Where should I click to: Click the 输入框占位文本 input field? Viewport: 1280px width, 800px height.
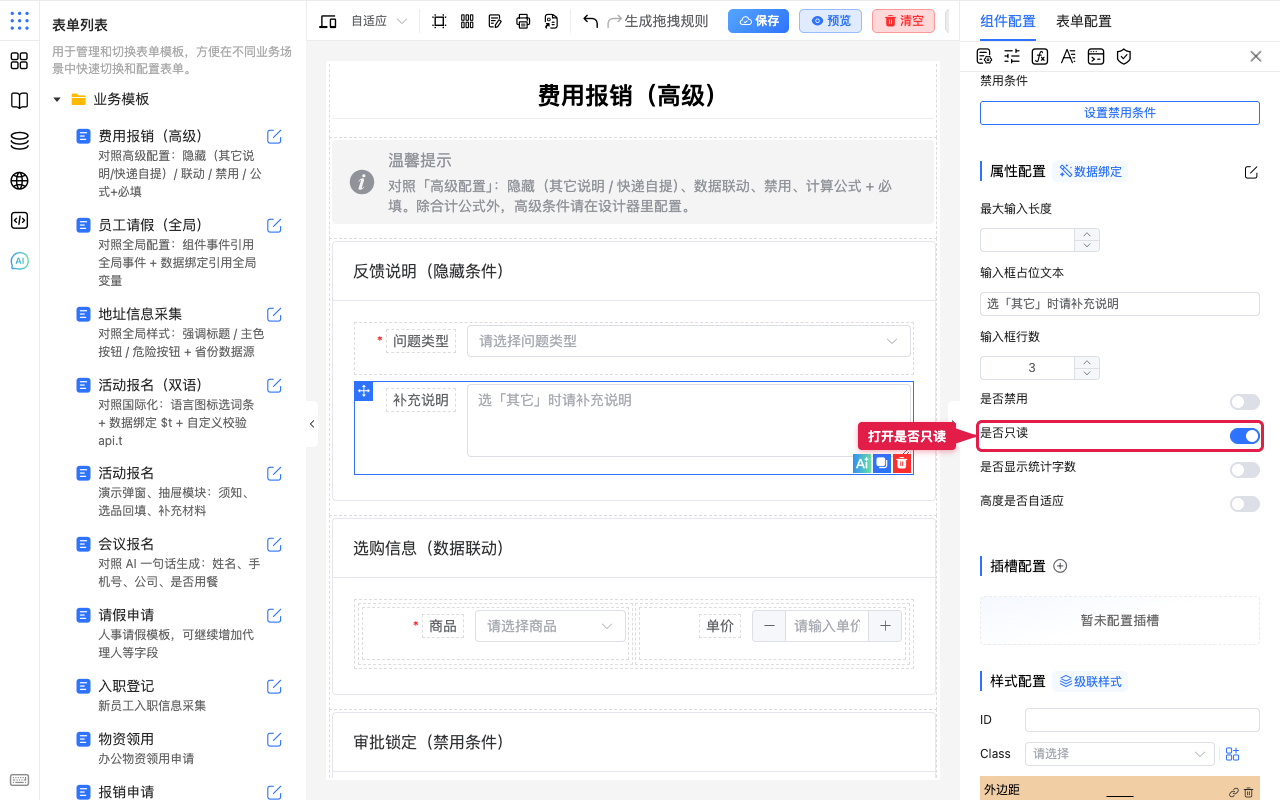[x=1120, y=304]
